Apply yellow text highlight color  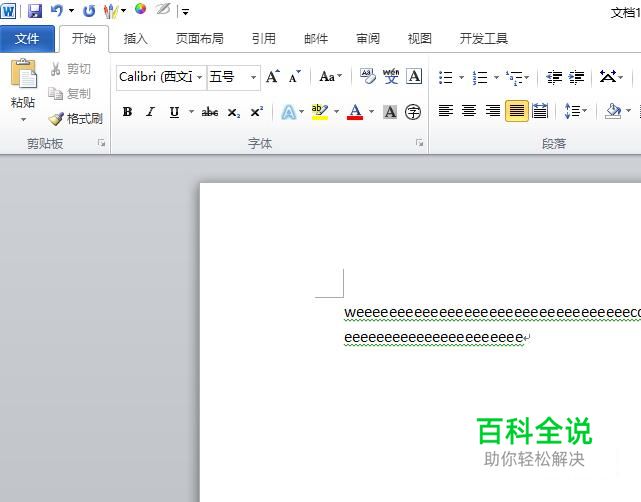(319, 112)
